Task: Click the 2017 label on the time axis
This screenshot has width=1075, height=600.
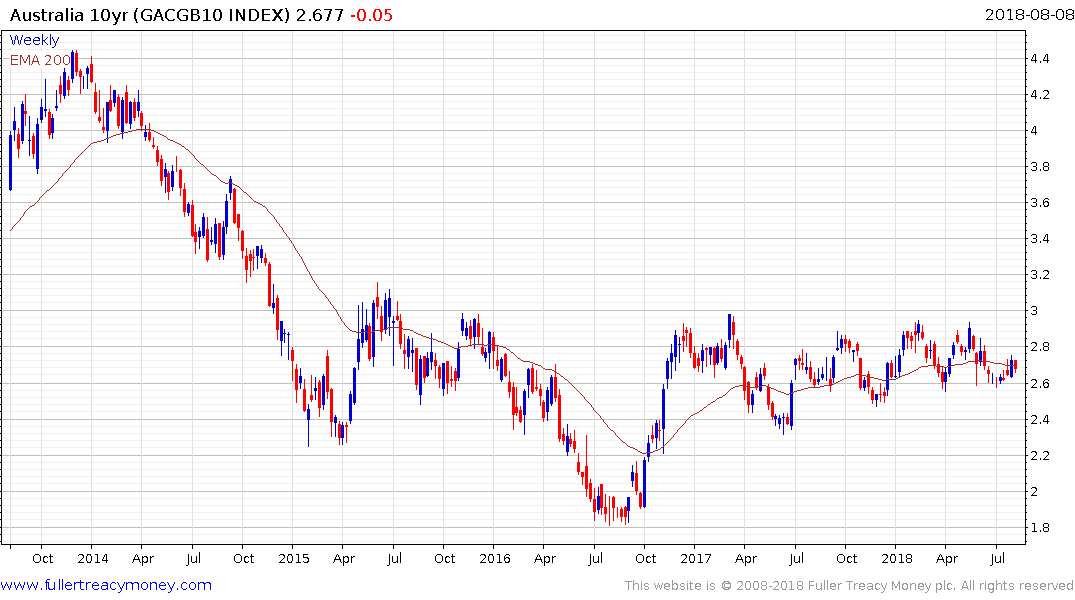Action: coord(695,558)
